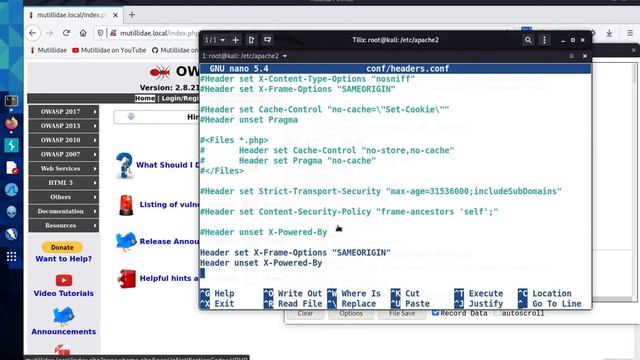The width and height of the screenshot is (640, 360).
Task: Open Announcements link
Action: (x=64, y=332)
